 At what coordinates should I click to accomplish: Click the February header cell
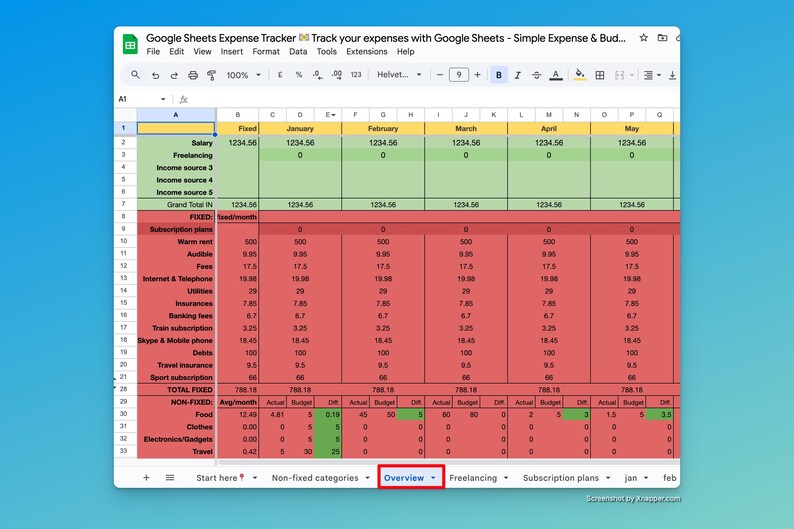tap(383, 129)
